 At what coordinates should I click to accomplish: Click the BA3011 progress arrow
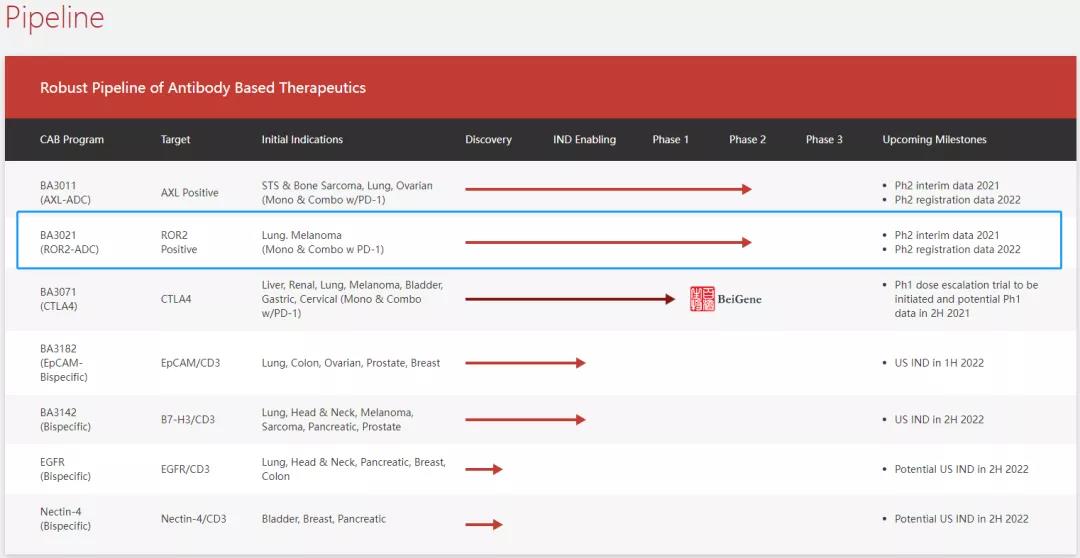coord(607,189)
